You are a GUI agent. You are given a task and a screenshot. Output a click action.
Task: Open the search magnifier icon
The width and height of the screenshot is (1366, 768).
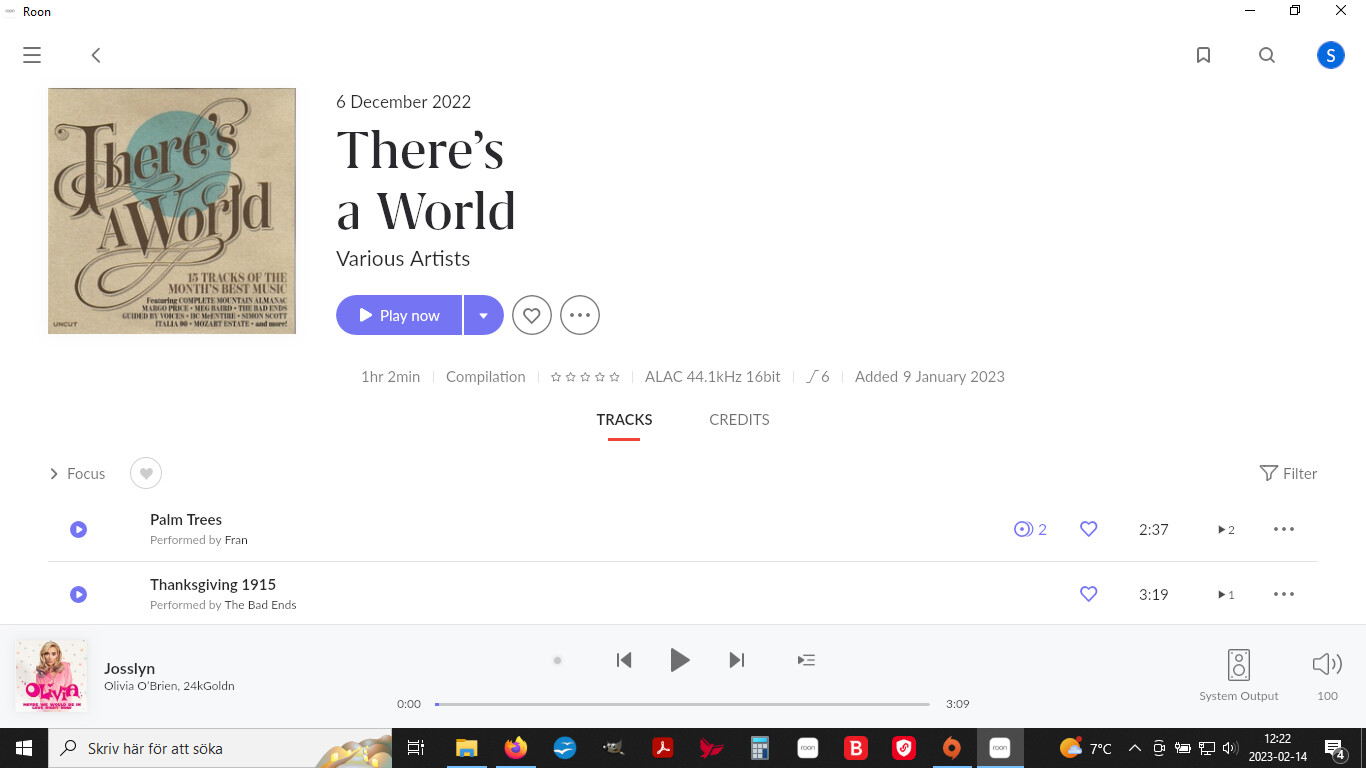coord(1267,55)
